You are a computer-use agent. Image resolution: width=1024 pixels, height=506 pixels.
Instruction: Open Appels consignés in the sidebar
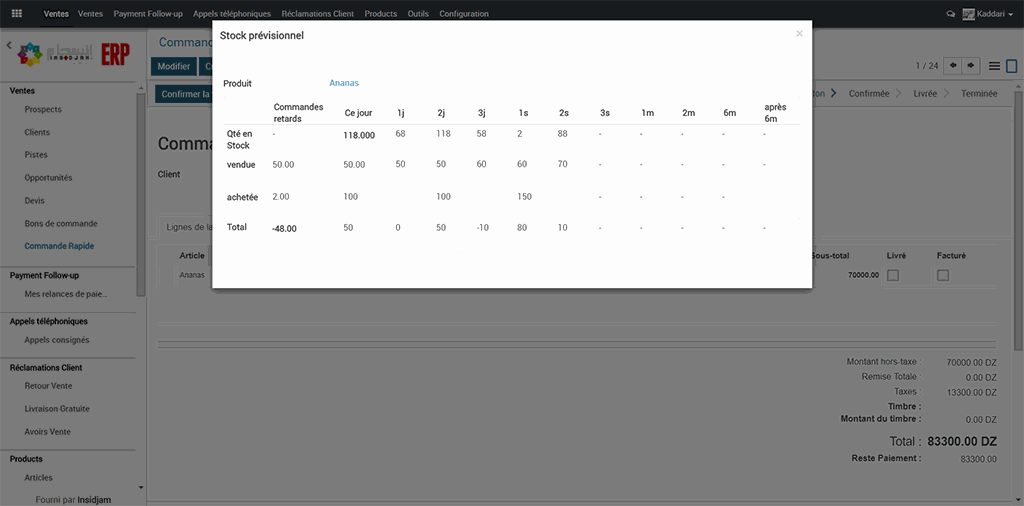click(x=57, y=340)
